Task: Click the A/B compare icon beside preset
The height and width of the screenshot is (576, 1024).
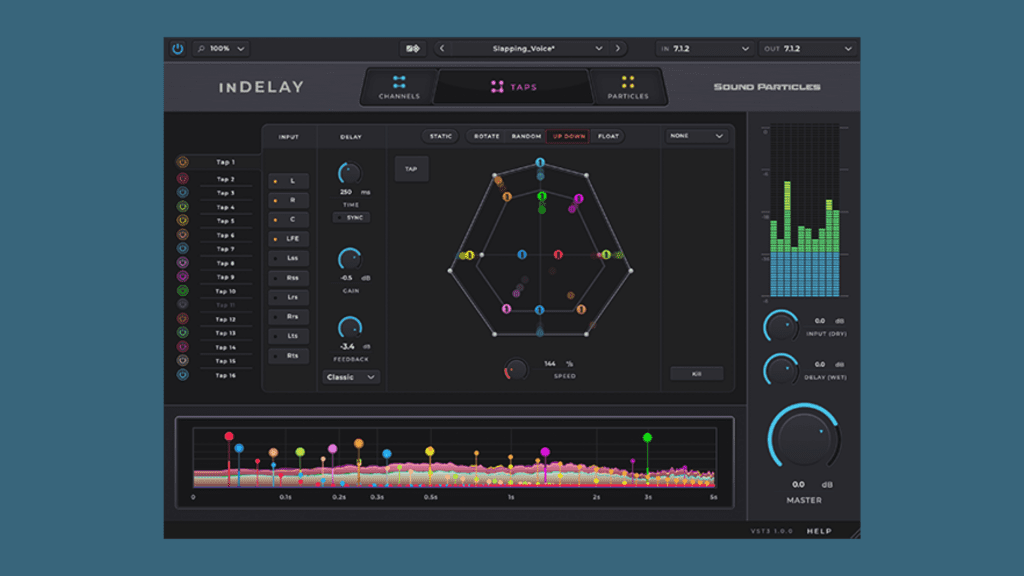Action: click(411, 48)
